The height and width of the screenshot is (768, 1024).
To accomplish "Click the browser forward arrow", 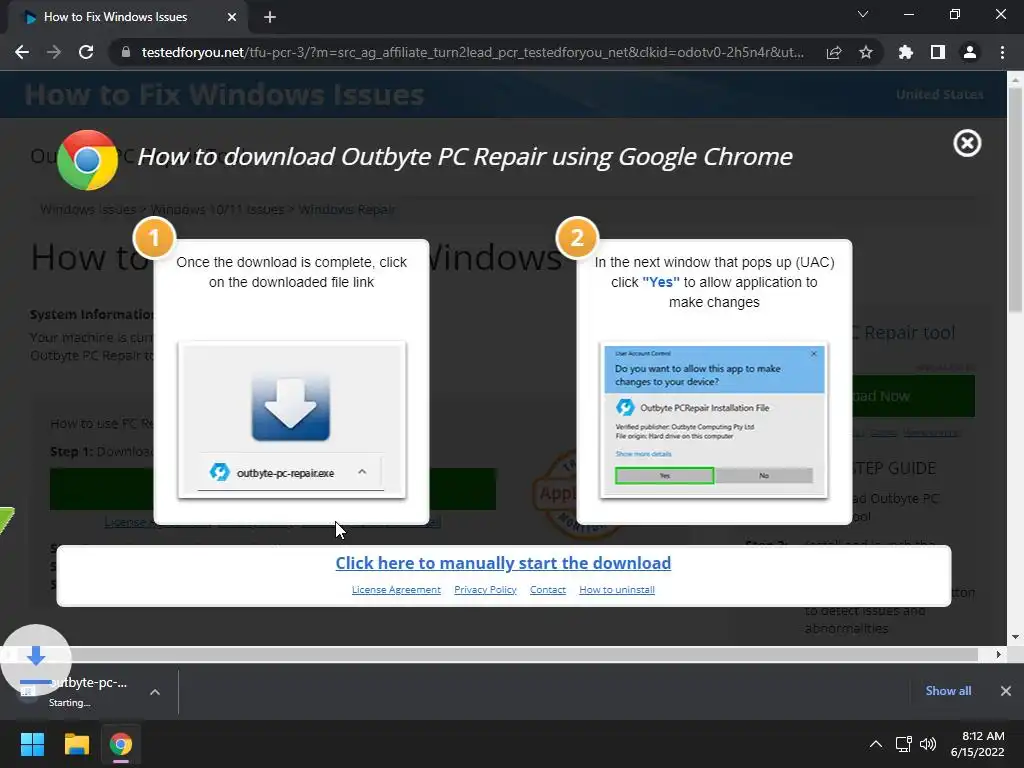I will tap(54, 52).
